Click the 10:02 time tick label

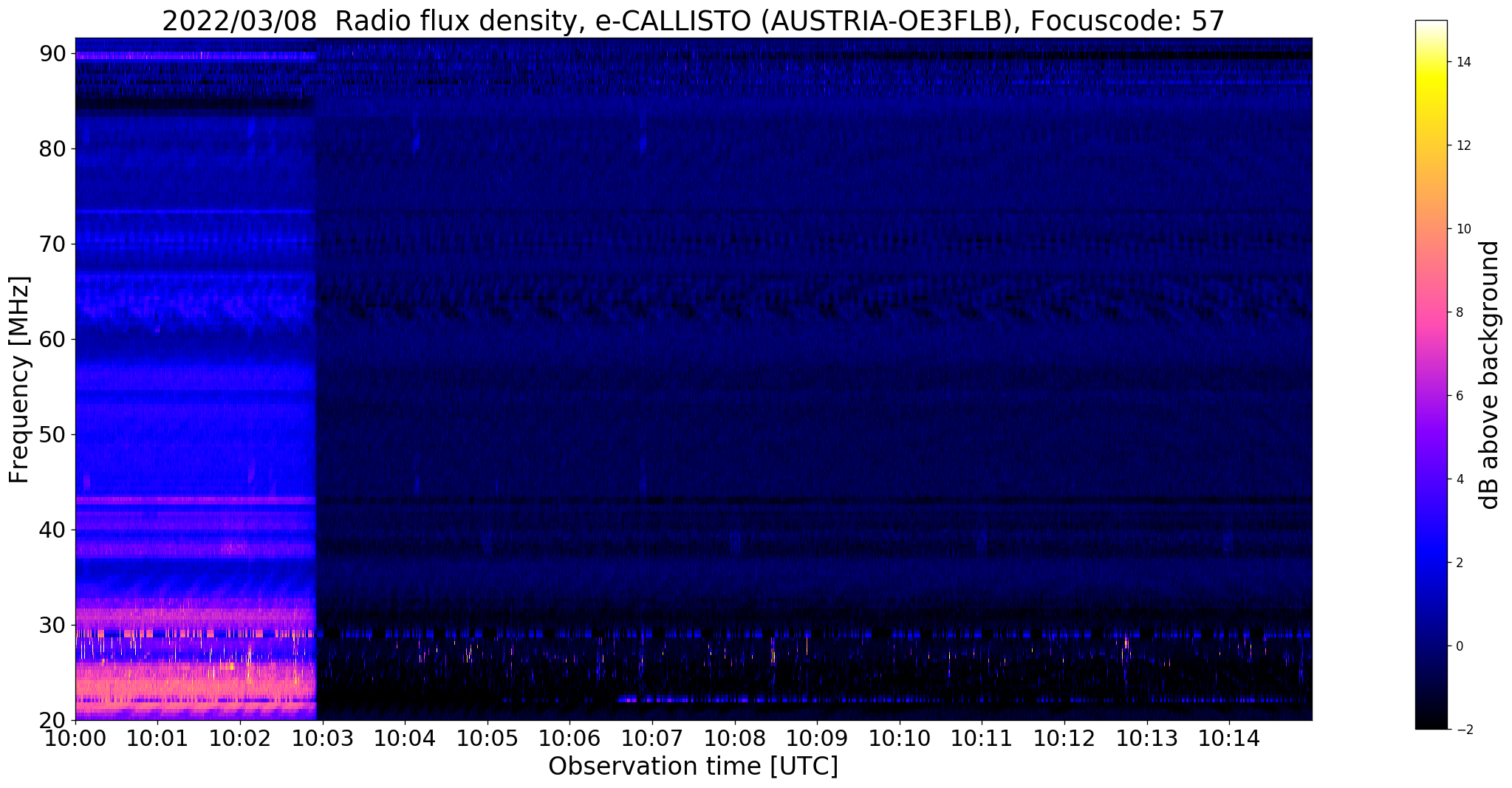tap(240, 737)
